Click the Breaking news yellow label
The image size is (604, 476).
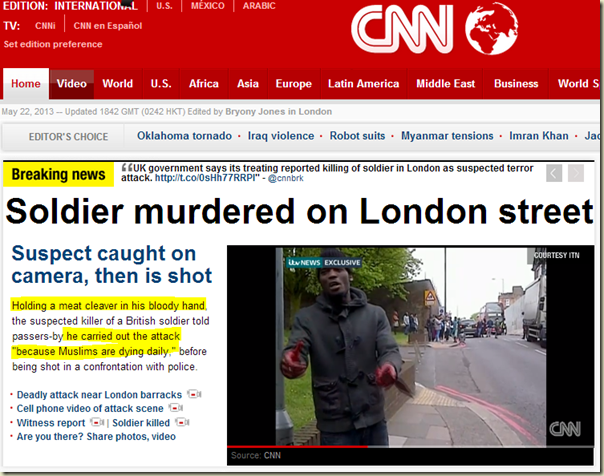click(x=59, y=174)
